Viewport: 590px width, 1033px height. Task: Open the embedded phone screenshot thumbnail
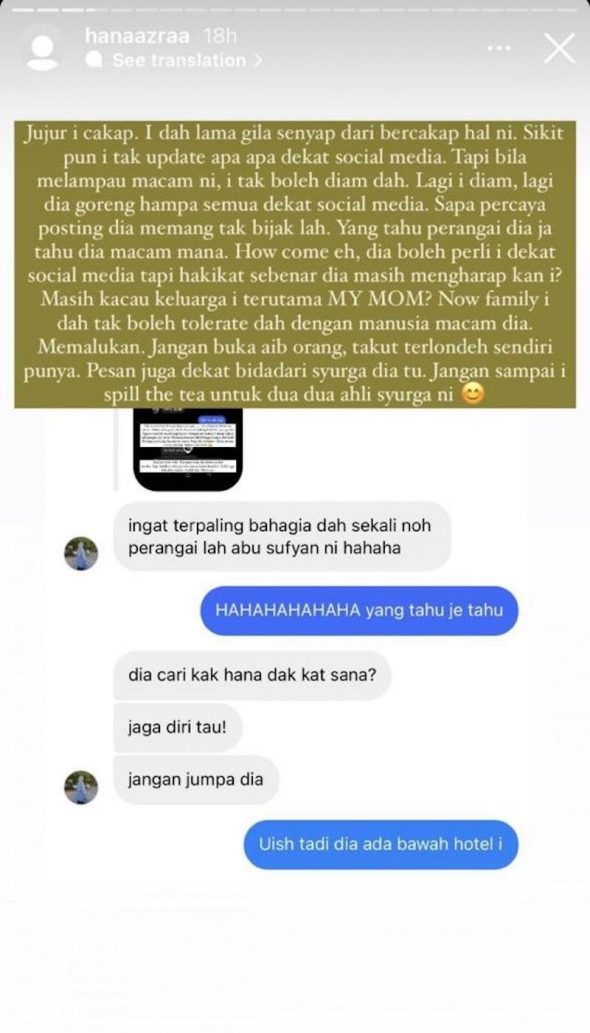coord(187,449)
